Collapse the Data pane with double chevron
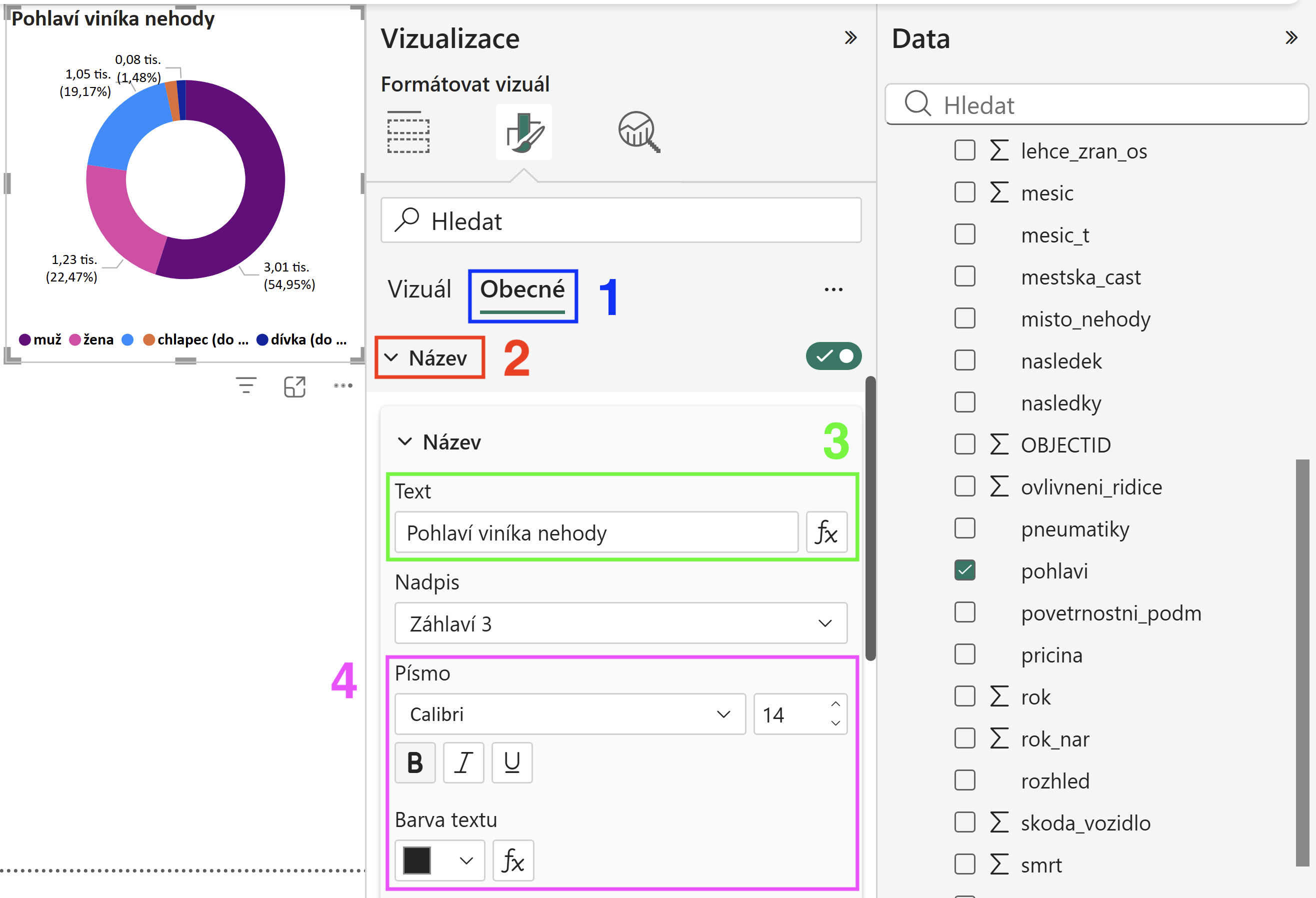 (1290, 38)
